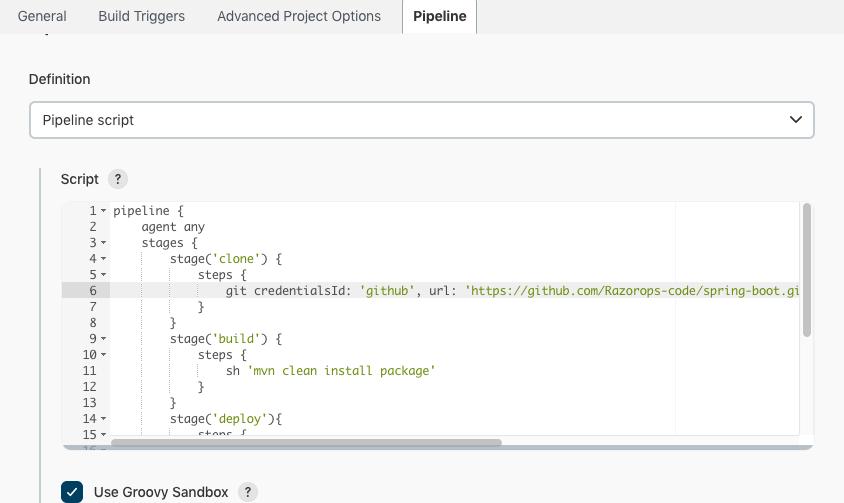
Task: Collapse the pipeline block at line 1
Action: point(104,211)
